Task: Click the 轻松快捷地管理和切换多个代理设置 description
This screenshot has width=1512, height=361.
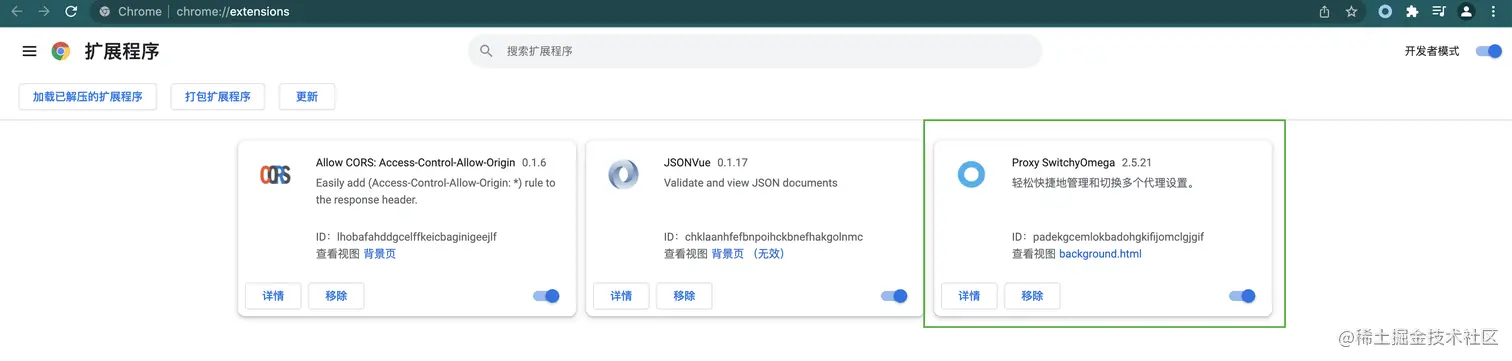Action: pos(1104,183)
